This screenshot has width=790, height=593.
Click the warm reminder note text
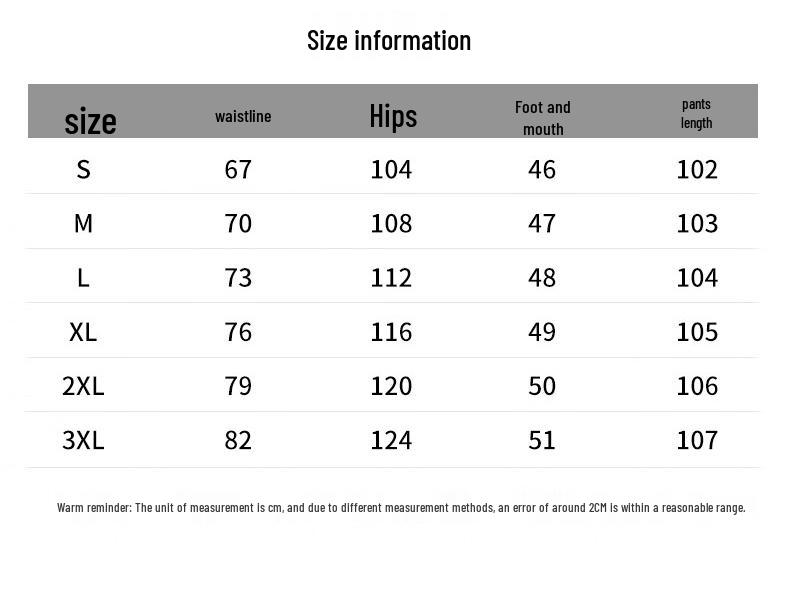click(401, 508)
